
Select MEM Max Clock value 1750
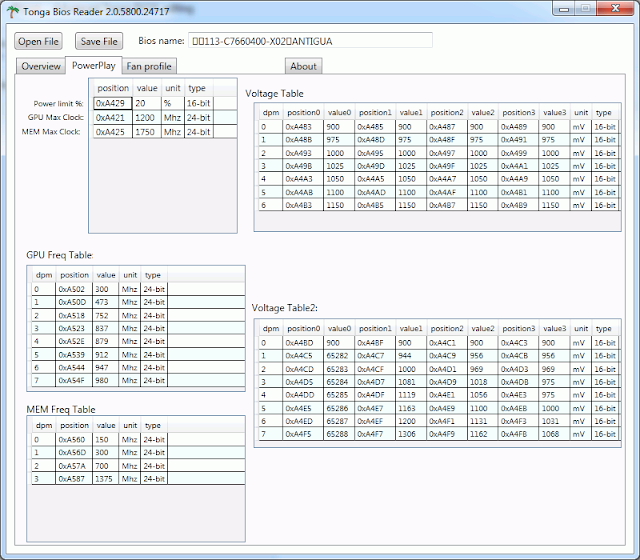pyautogui.click(x=147, y=132)
